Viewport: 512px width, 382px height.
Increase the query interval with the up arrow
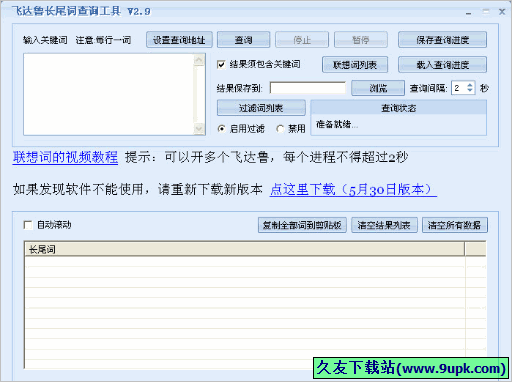(x=470, y=85)
